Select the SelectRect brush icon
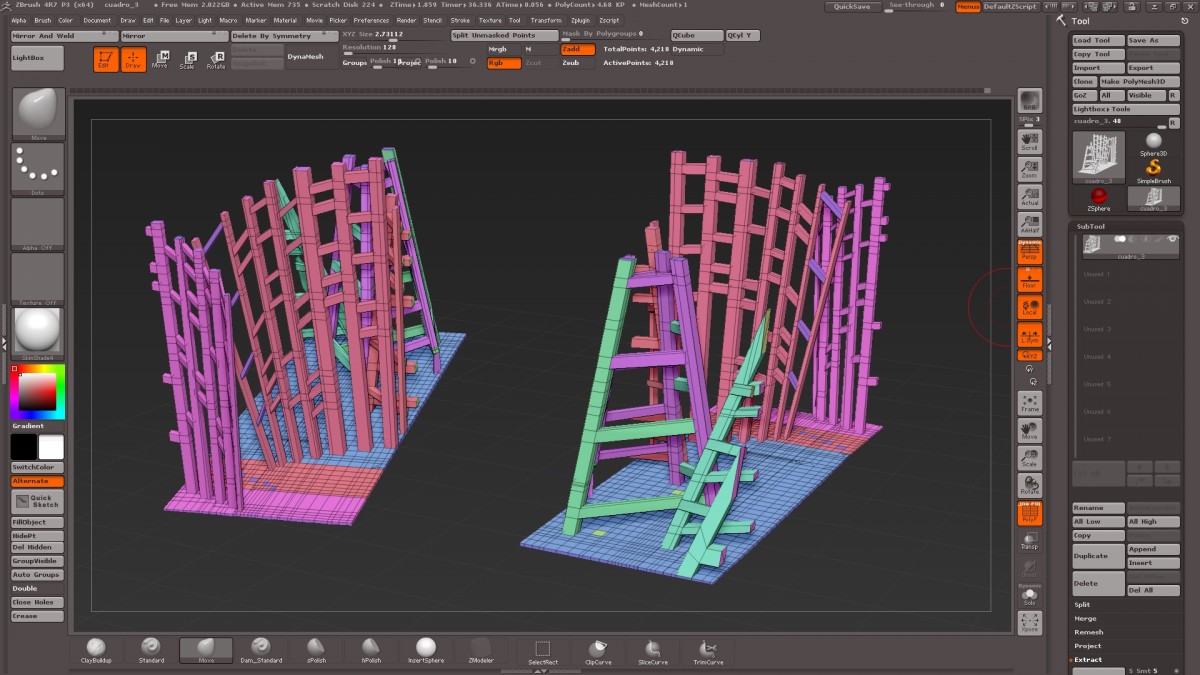 (x=542, y=648)
